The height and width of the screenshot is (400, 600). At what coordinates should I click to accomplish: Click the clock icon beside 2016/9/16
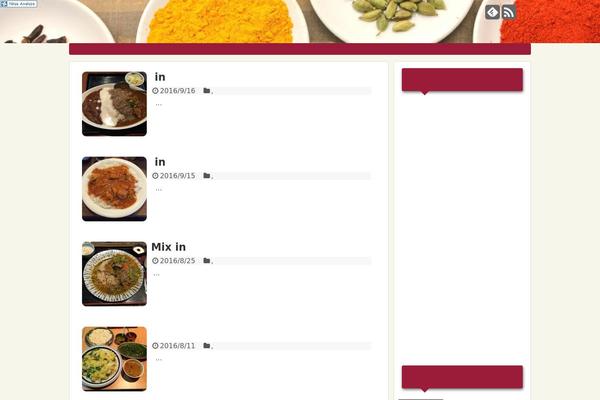click(155, 91)
